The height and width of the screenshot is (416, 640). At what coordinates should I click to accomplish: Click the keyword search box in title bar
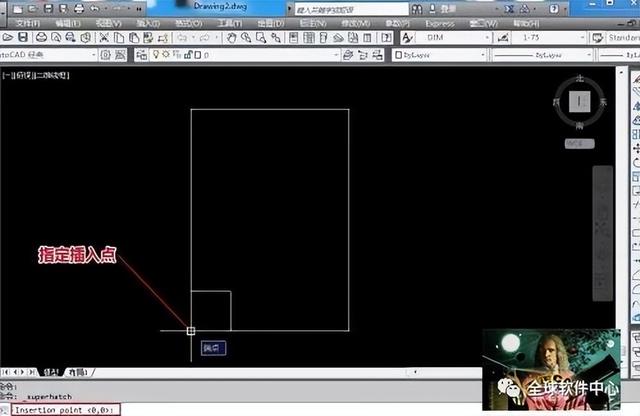[351, 9]
